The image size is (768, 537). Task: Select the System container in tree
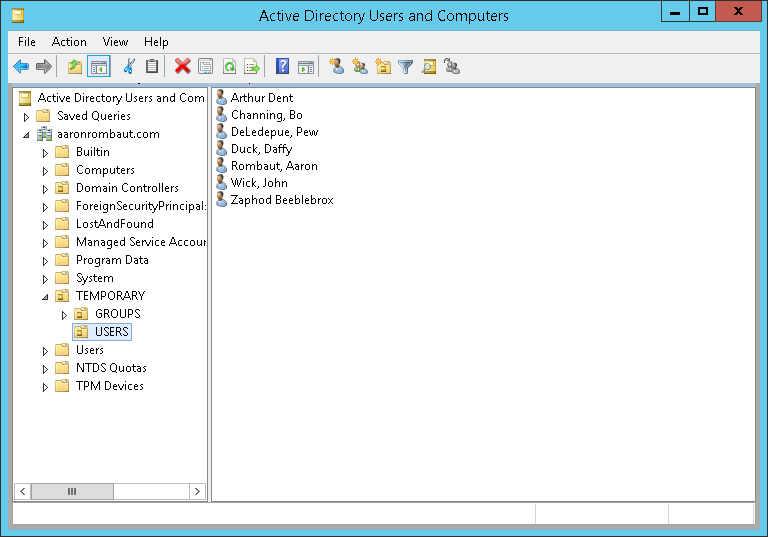pyautogui.click(x=95, y=278)
